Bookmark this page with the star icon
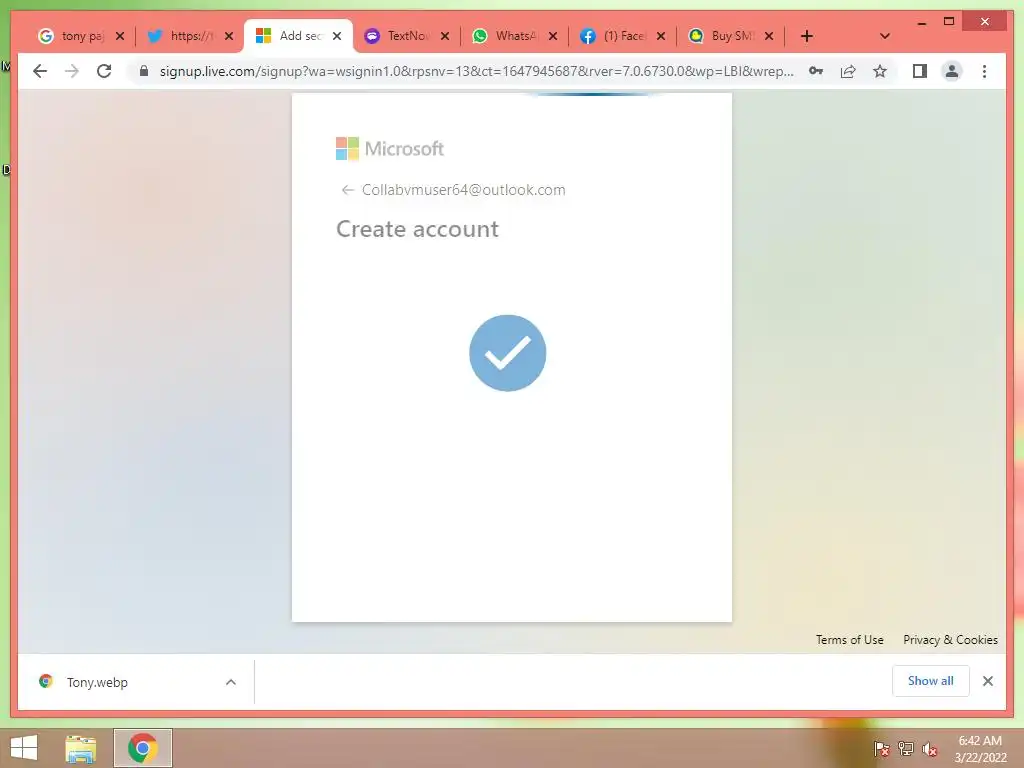1024x768 pixels. point(880,71)
